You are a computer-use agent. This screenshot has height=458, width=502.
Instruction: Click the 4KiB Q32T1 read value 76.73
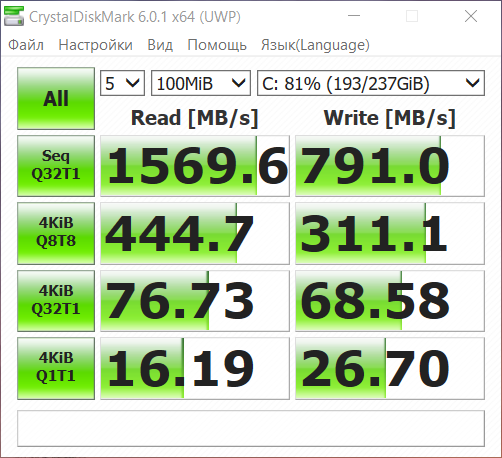point(195,301)
